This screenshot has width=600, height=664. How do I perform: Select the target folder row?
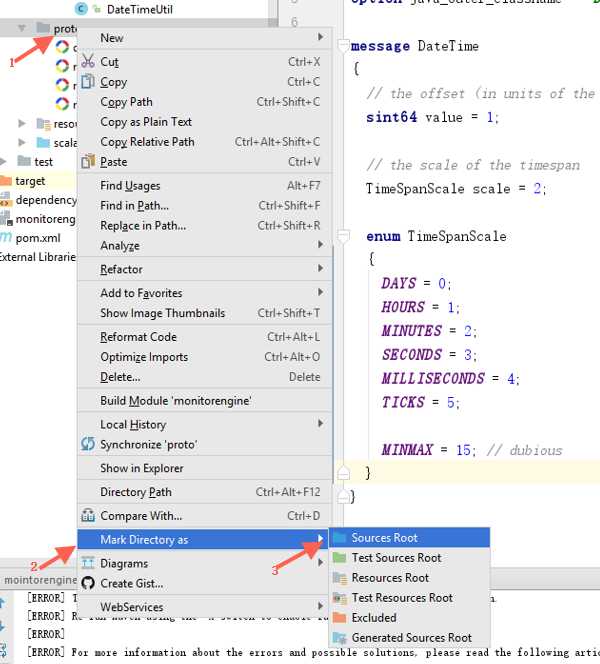pyautogui.click(x=38, y=181)
